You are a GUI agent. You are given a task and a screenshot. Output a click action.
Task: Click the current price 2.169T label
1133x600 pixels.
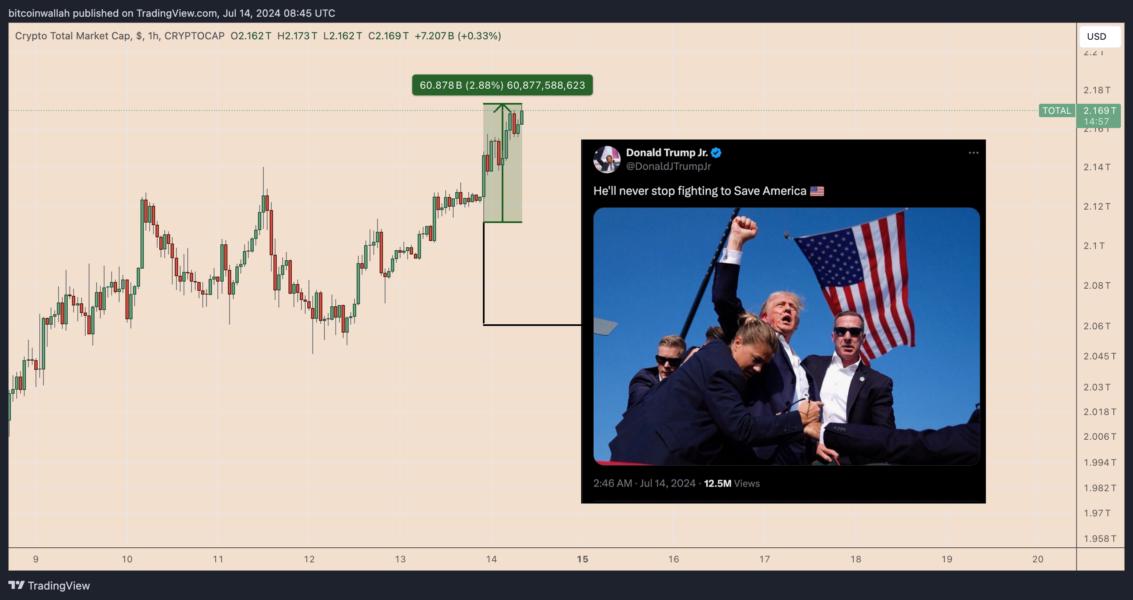(x=1100, y=111)
